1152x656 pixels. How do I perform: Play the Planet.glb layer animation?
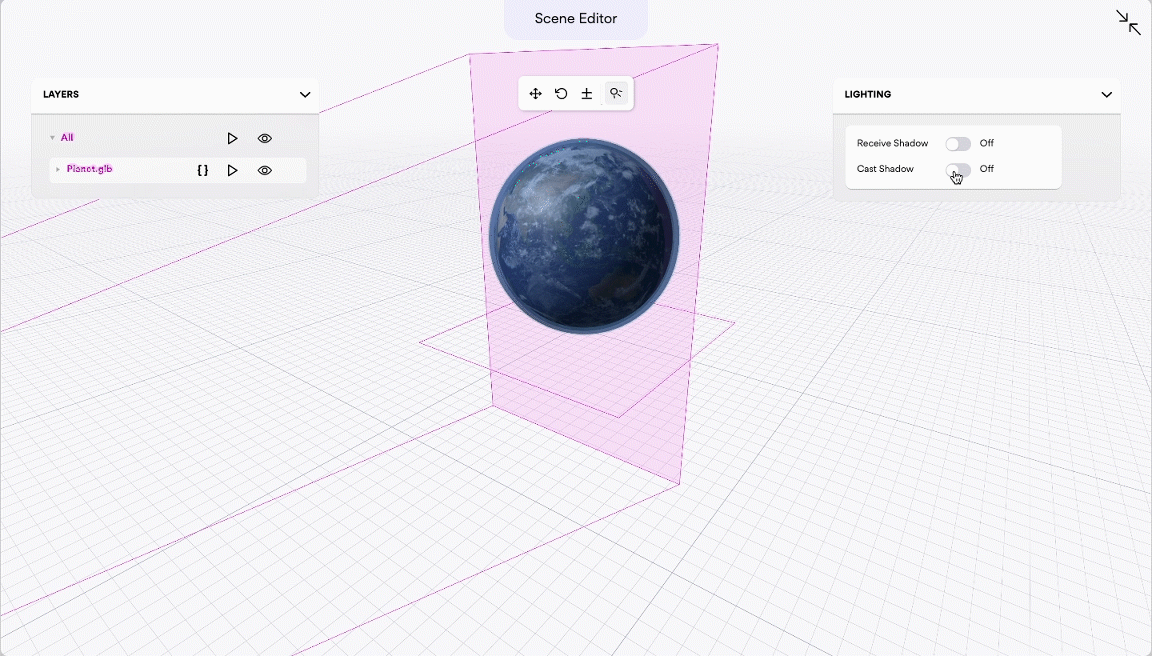click(232, 171)
